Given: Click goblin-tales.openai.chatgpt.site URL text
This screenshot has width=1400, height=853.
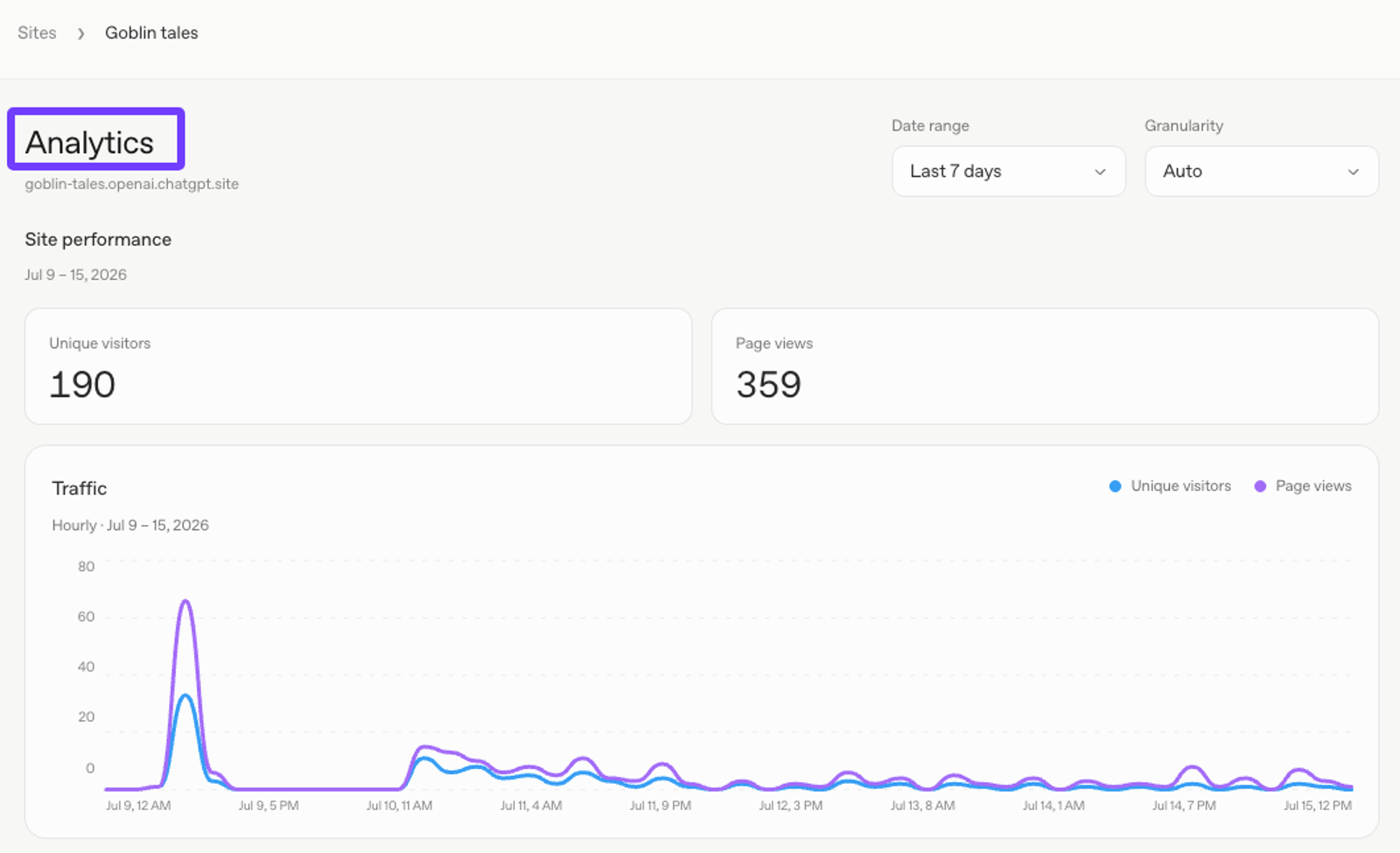Looking at the screenshot, I should (131, 185).
